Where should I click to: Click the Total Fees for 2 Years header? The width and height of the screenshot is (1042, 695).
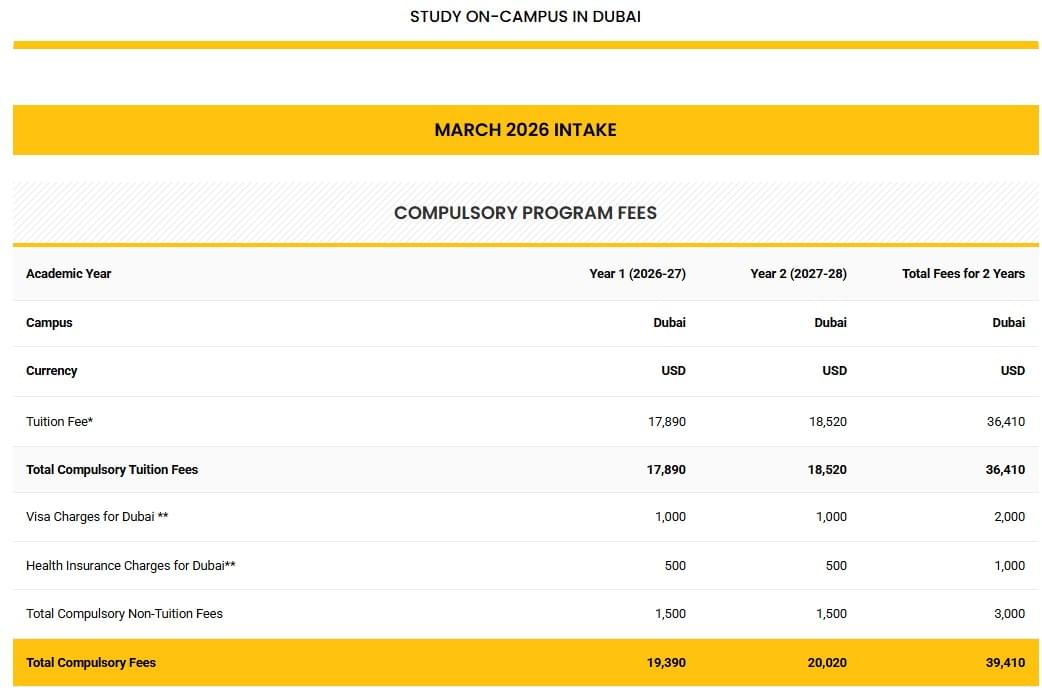[963, 274]
